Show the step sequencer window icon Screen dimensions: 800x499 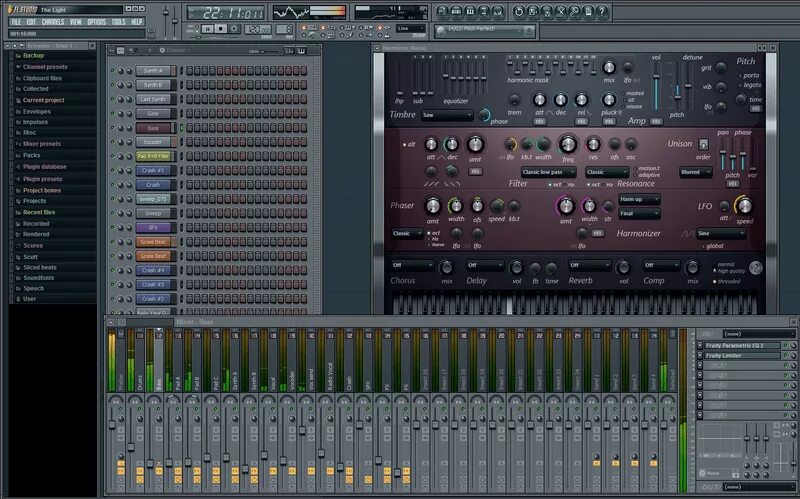click(456, 11)
